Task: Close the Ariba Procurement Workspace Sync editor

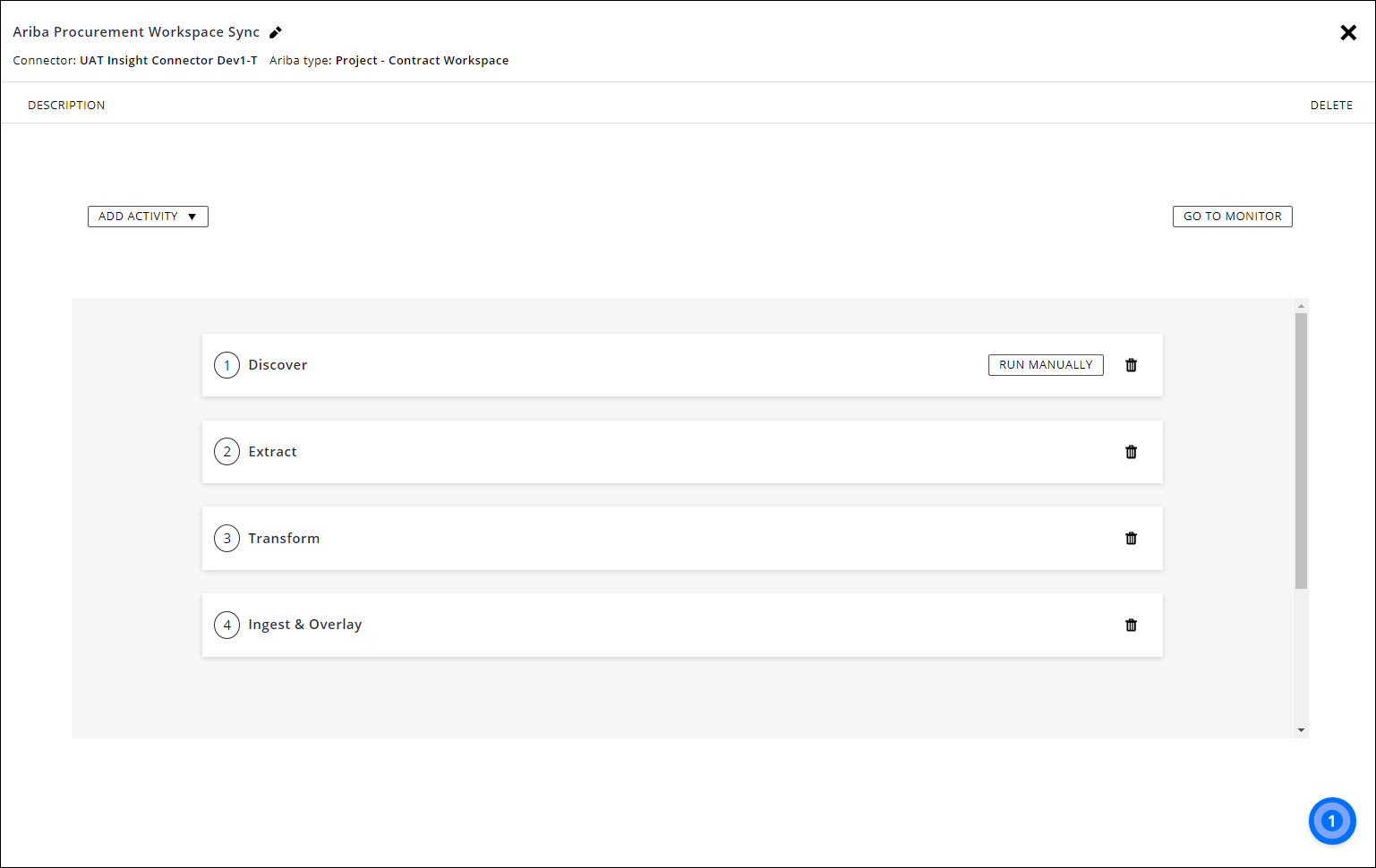Action: [1348, 32]
